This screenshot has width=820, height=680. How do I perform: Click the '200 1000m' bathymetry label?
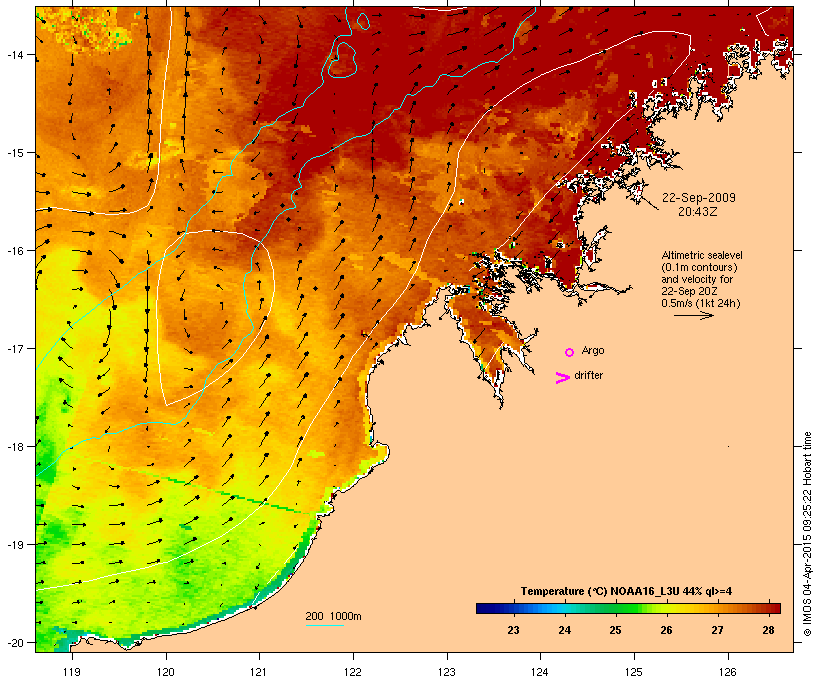pyautogui.click(x=333, y=616)
